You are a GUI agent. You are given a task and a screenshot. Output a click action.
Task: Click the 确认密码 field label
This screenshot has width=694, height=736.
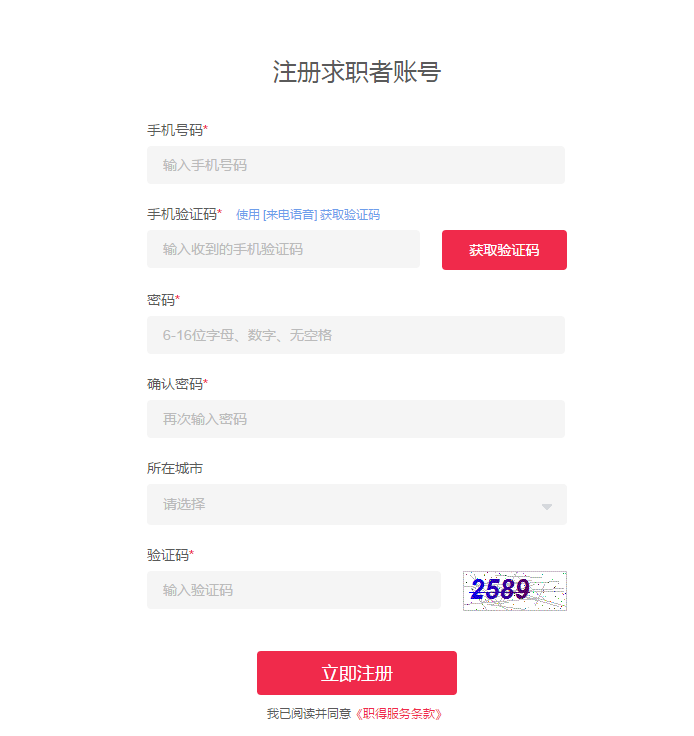click(x=175, y=384)
